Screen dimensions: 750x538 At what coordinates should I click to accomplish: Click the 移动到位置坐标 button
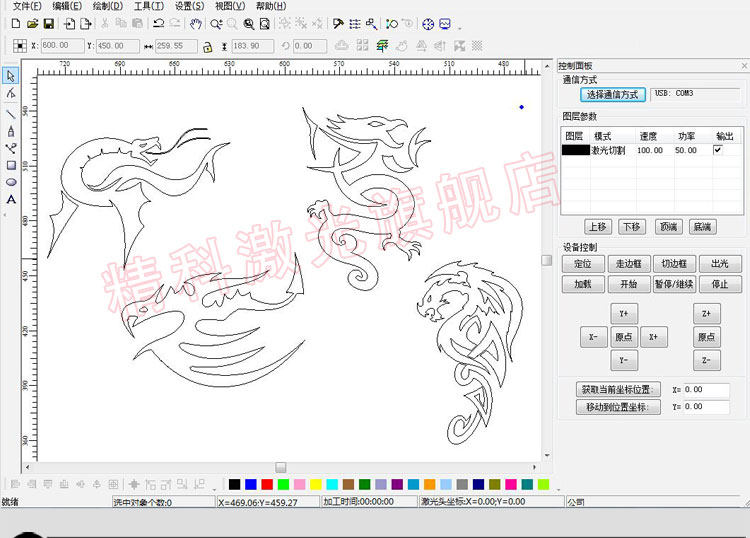click(x=618, y=407)
